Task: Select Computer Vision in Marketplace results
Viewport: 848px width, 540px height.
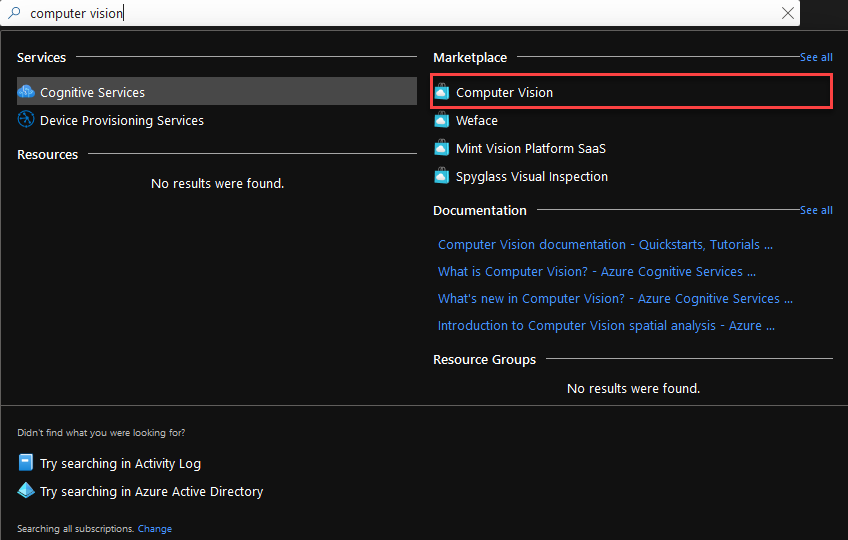Action: (504, 92)
